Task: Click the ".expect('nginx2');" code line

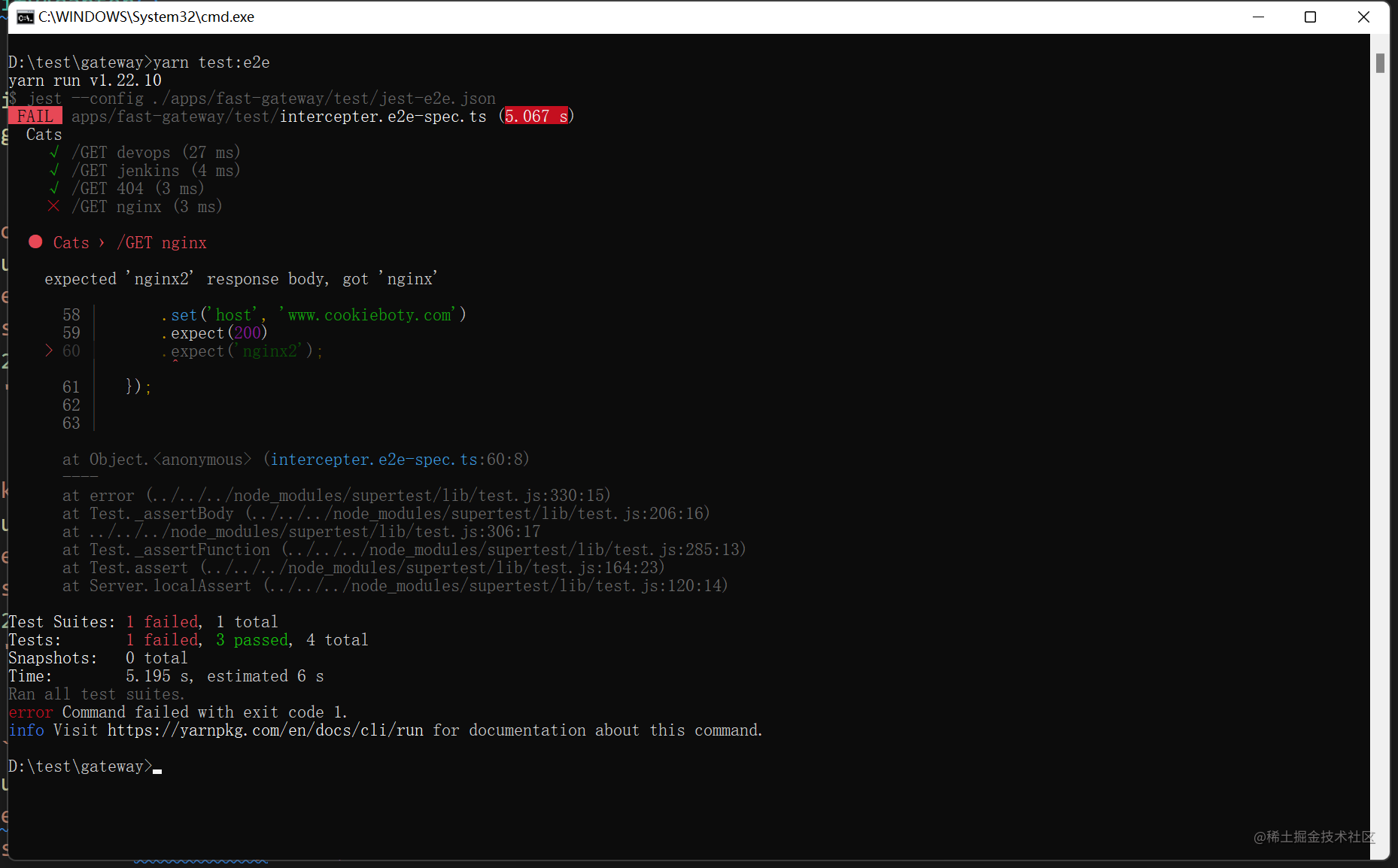Action: tap(242, 351)
